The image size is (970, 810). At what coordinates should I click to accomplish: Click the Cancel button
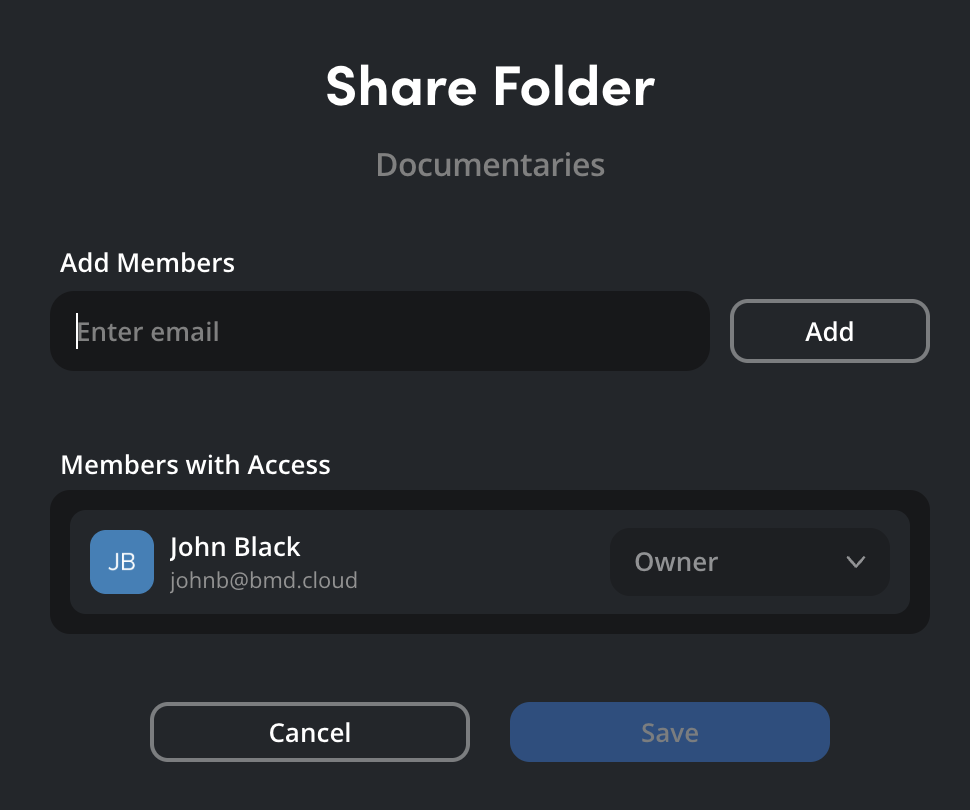(x=309, y=731)
